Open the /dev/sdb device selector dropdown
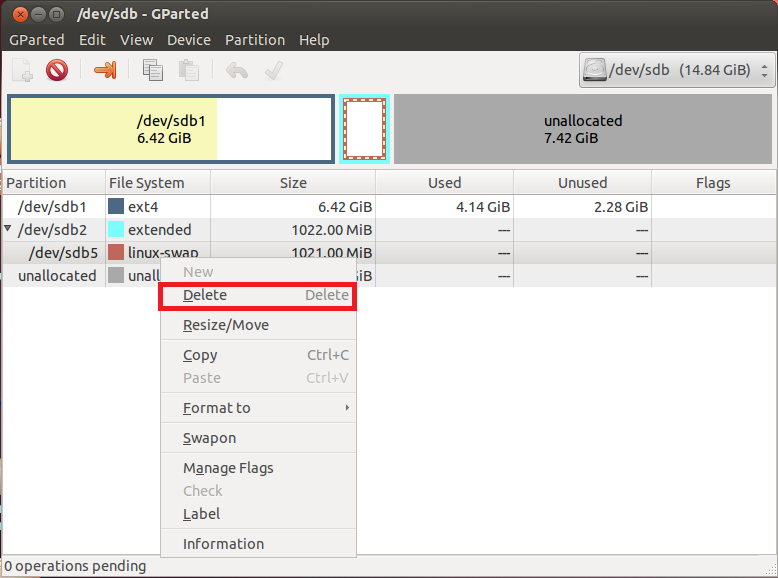 point(677,71)
